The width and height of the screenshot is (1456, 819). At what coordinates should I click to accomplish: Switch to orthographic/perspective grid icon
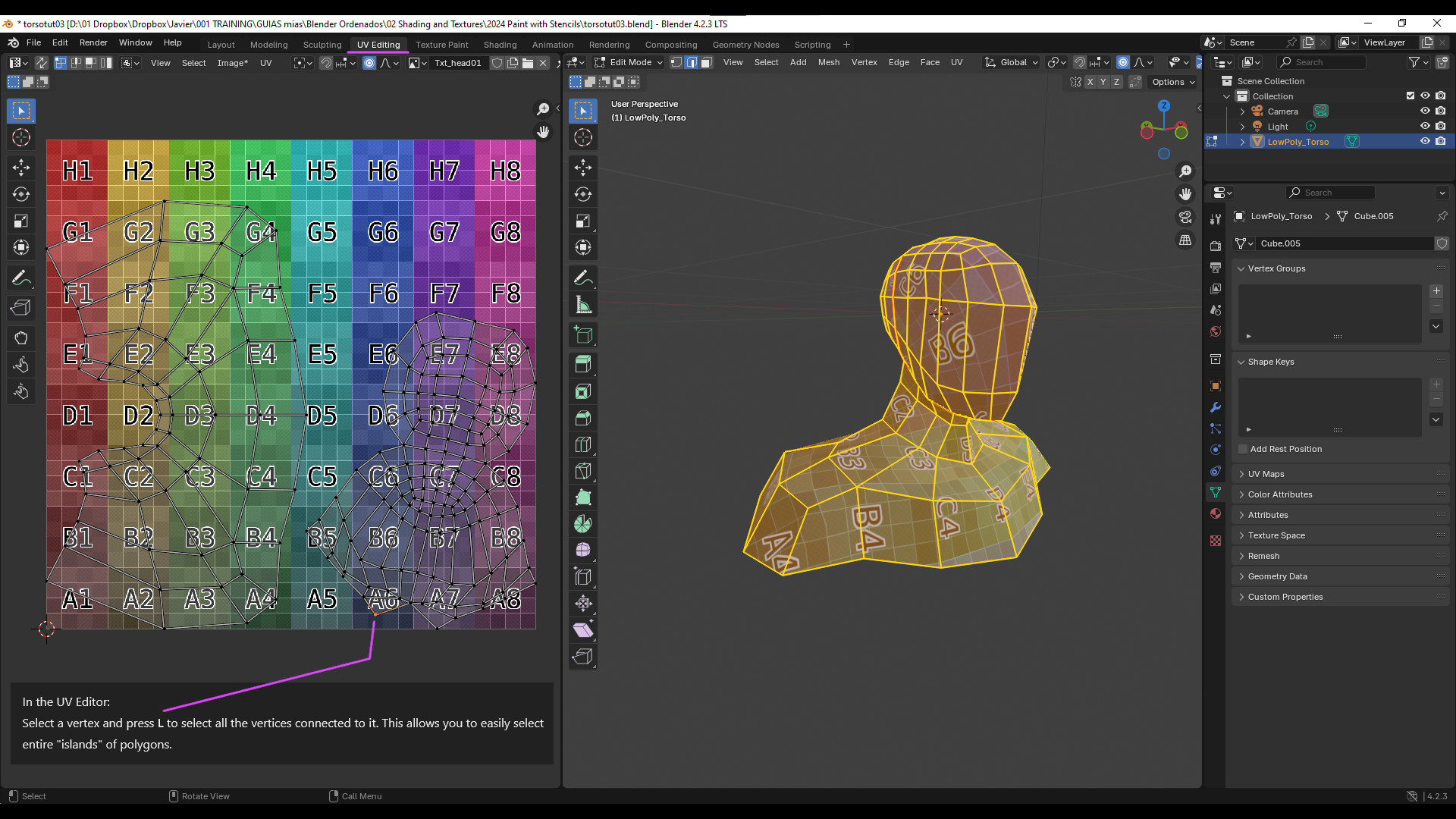point(1185,240)
